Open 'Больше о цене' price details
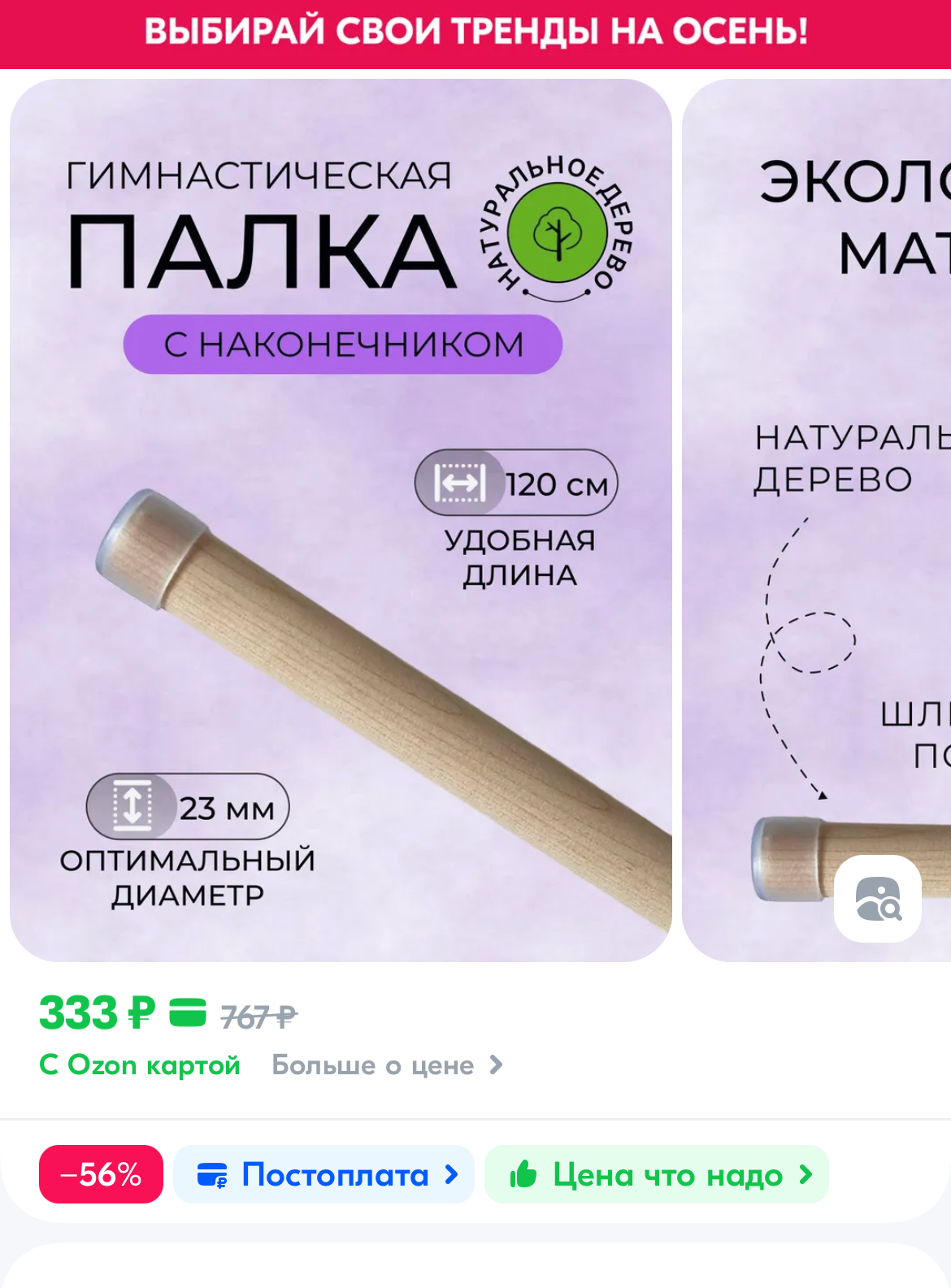This screenshot has width=951, height=1288. (373, 1065)
